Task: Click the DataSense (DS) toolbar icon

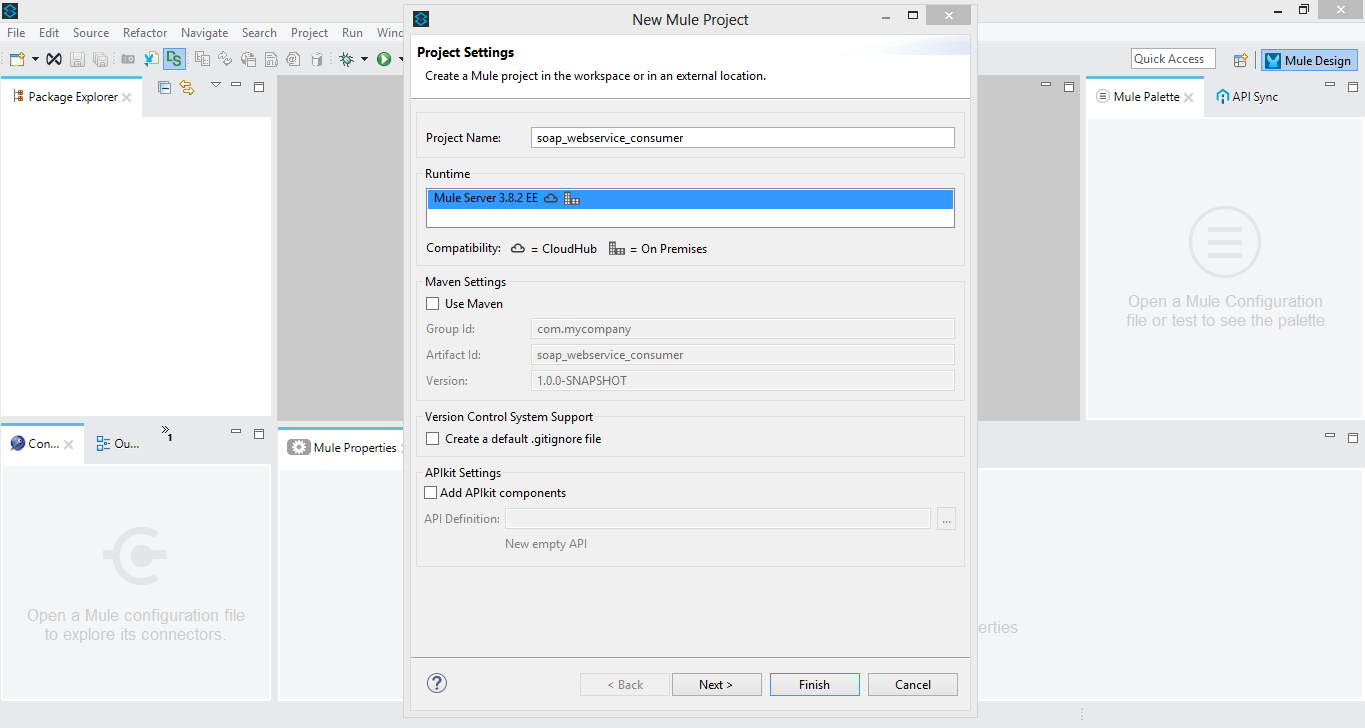Action: 174,59
